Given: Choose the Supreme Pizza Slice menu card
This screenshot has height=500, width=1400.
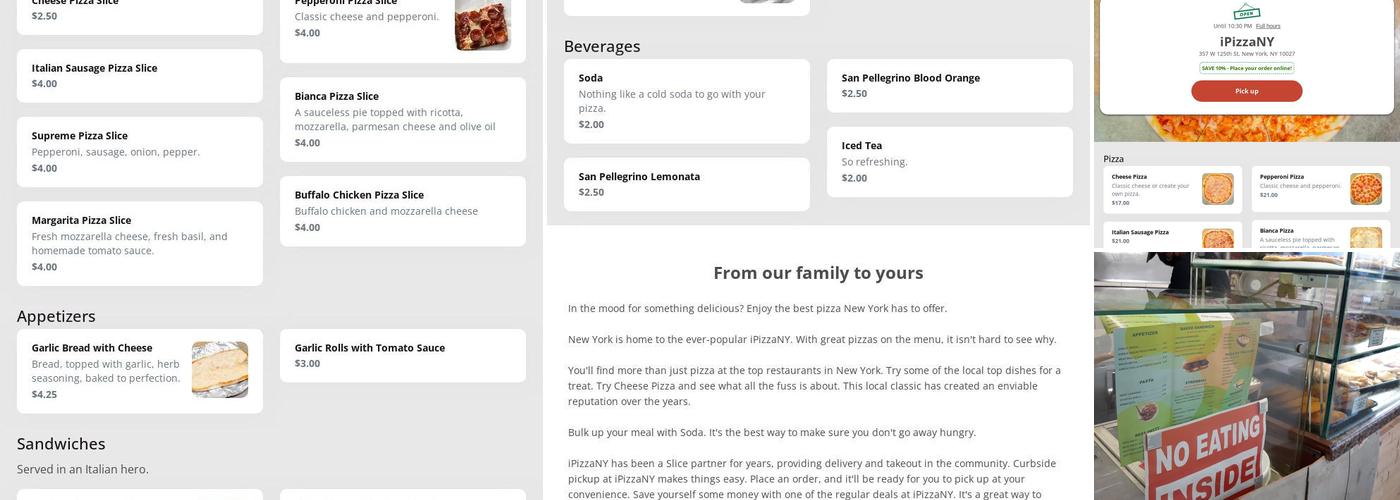Looking at the screenshot, I should [x=140, y=152].
